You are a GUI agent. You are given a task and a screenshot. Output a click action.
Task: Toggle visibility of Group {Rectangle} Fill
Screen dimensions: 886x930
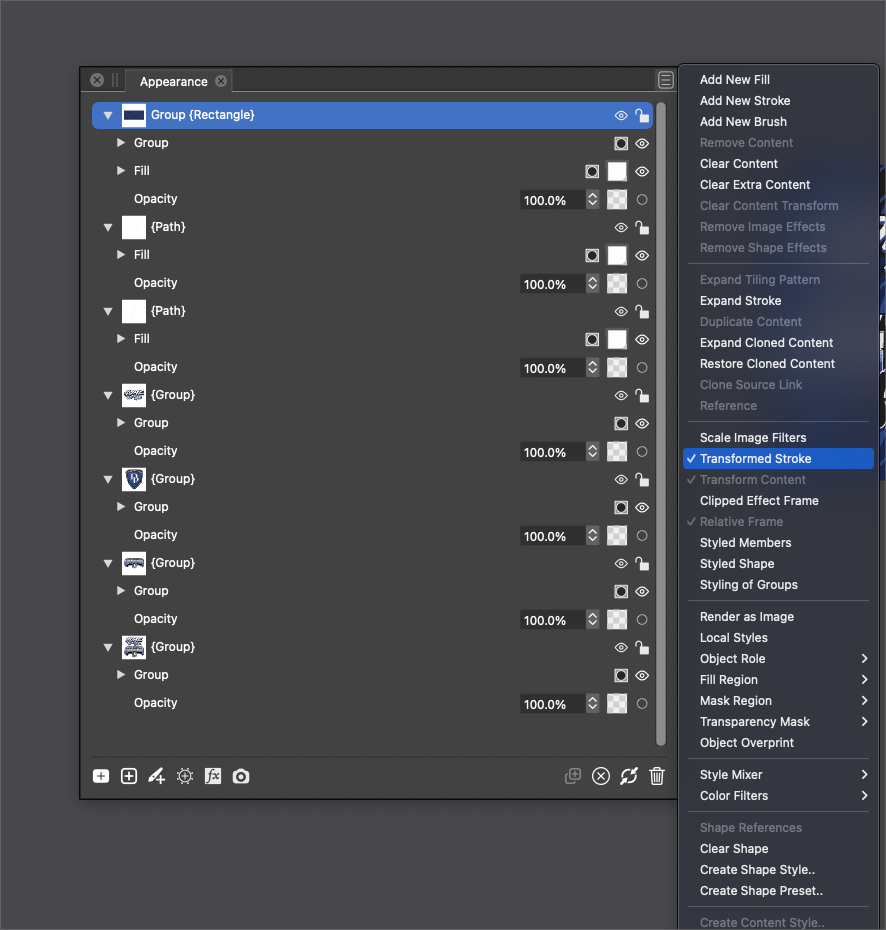click(x=642, y=172)
